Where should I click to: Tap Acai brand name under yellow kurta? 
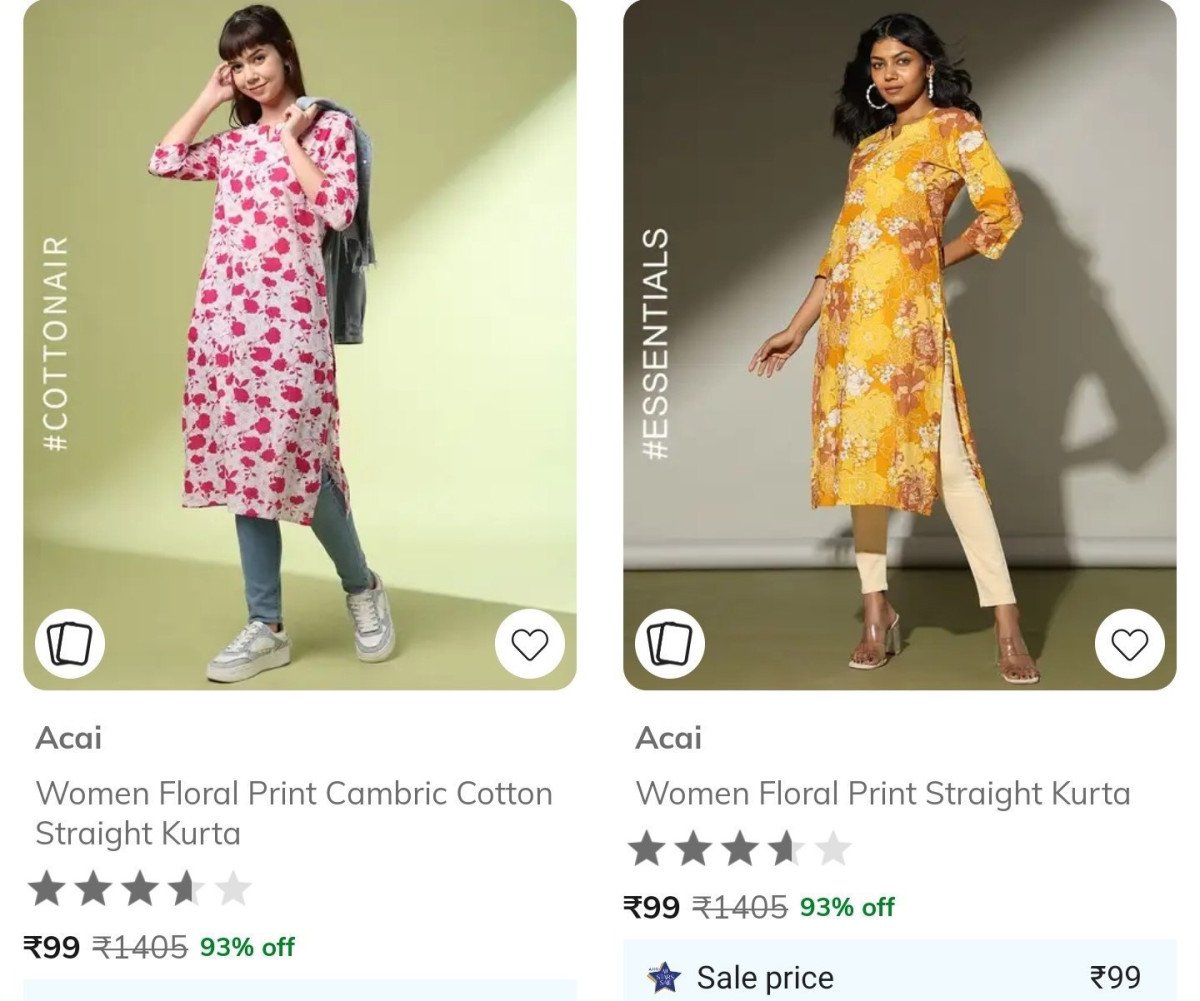[x=669, y=738]
